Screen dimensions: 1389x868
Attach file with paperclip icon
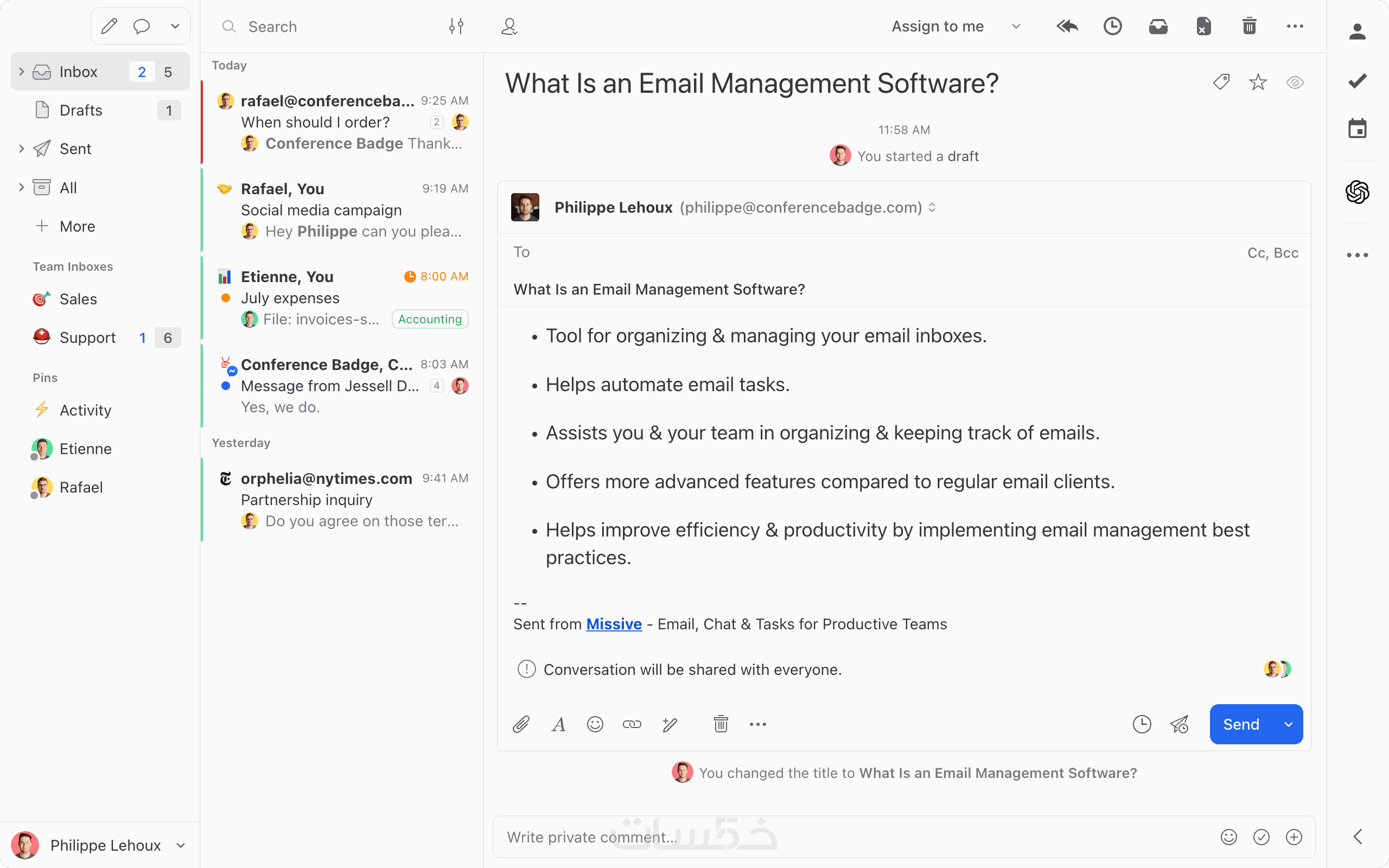point(520,724)
